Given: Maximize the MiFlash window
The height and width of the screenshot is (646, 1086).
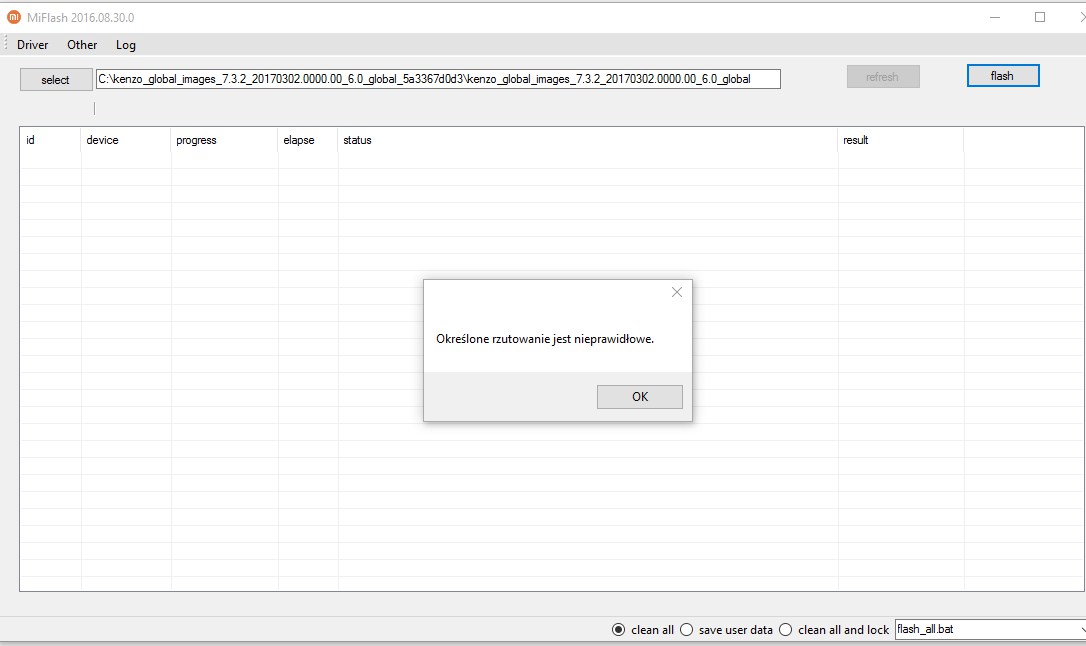Looking at the screenshot, I should coord(1040,17).
